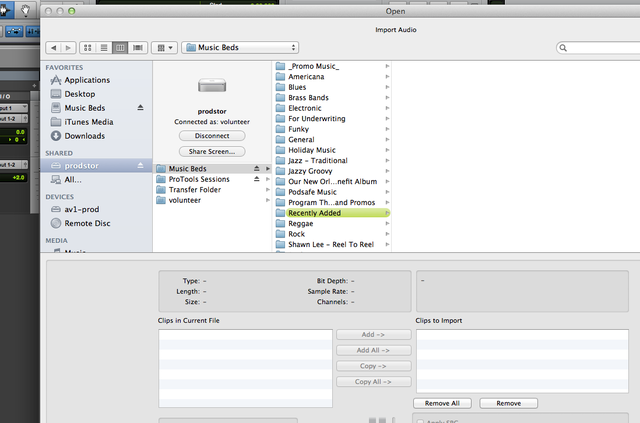Select Applications in the sidebar

click(x=87, y=80)
